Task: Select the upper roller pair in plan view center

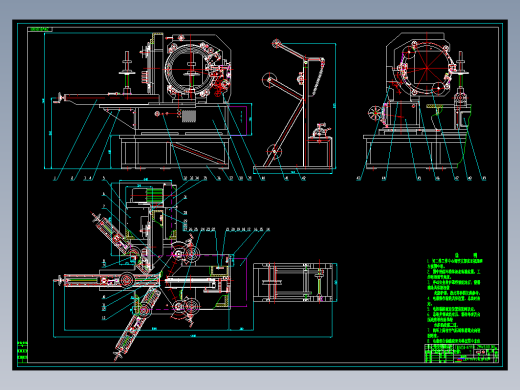Action: click(185, 255)
